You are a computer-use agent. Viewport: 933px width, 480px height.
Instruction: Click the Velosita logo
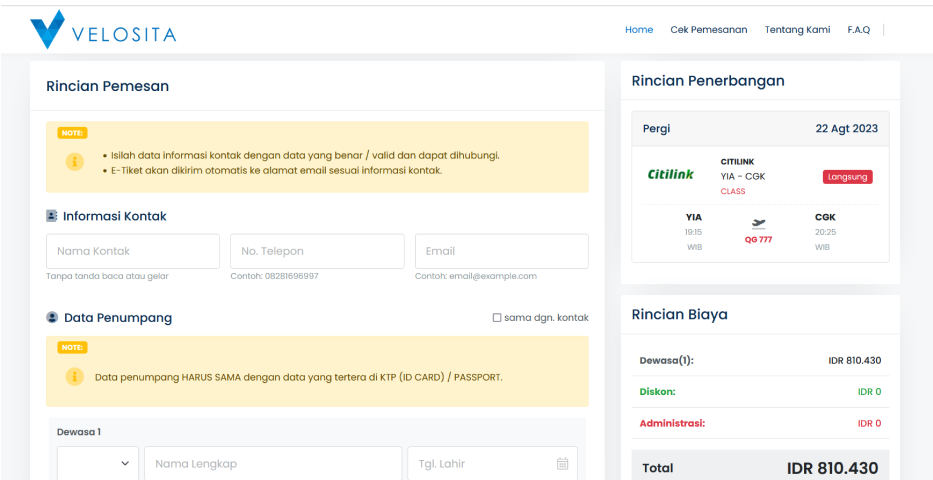(103, 30)
